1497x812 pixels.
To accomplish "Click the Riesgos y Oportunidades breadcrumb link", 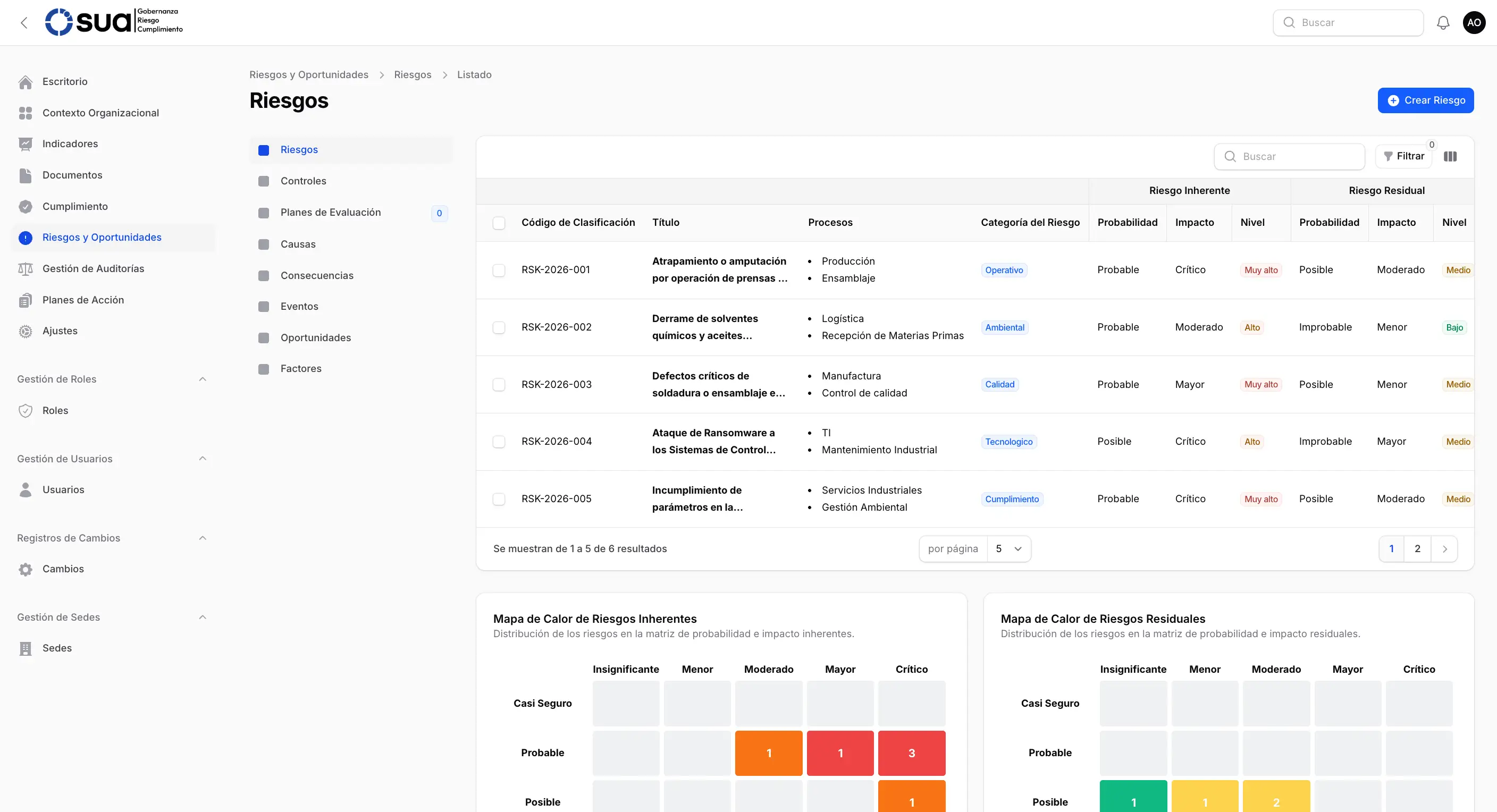I will pos(308,75).
